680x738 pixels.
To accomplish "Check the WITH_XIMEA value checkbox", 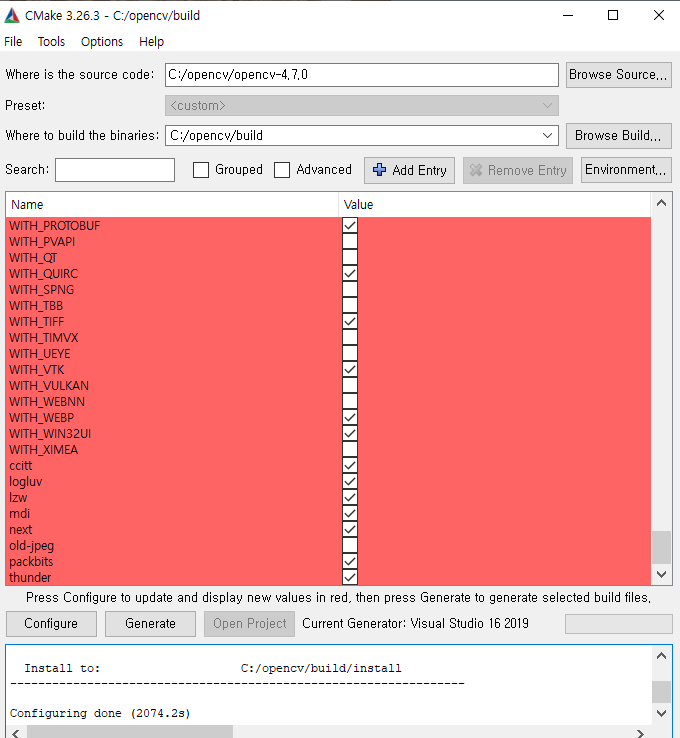I will pyautogui.click(x=350, y=449).
